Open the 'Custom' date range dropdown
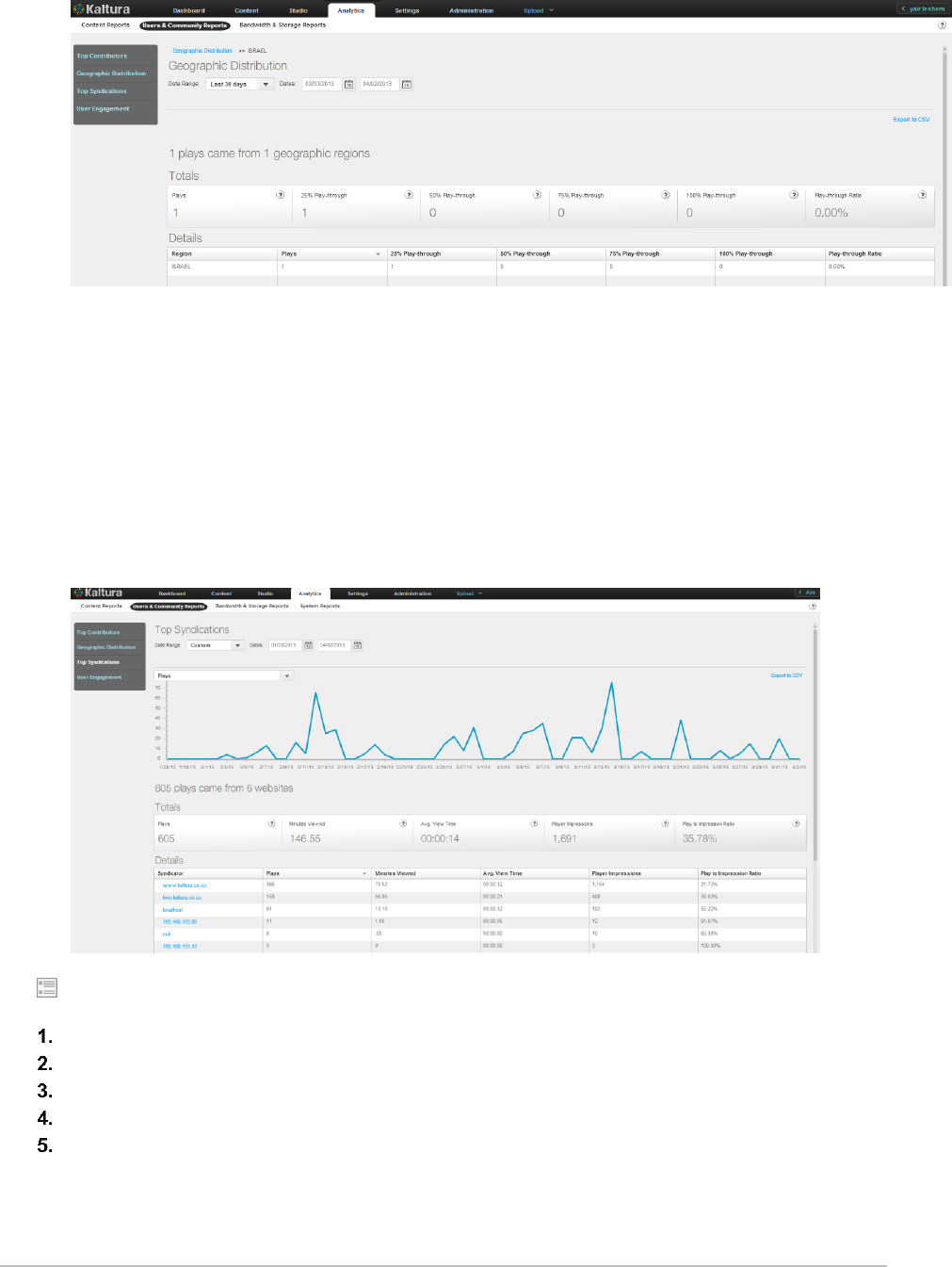 coord(215,645)
